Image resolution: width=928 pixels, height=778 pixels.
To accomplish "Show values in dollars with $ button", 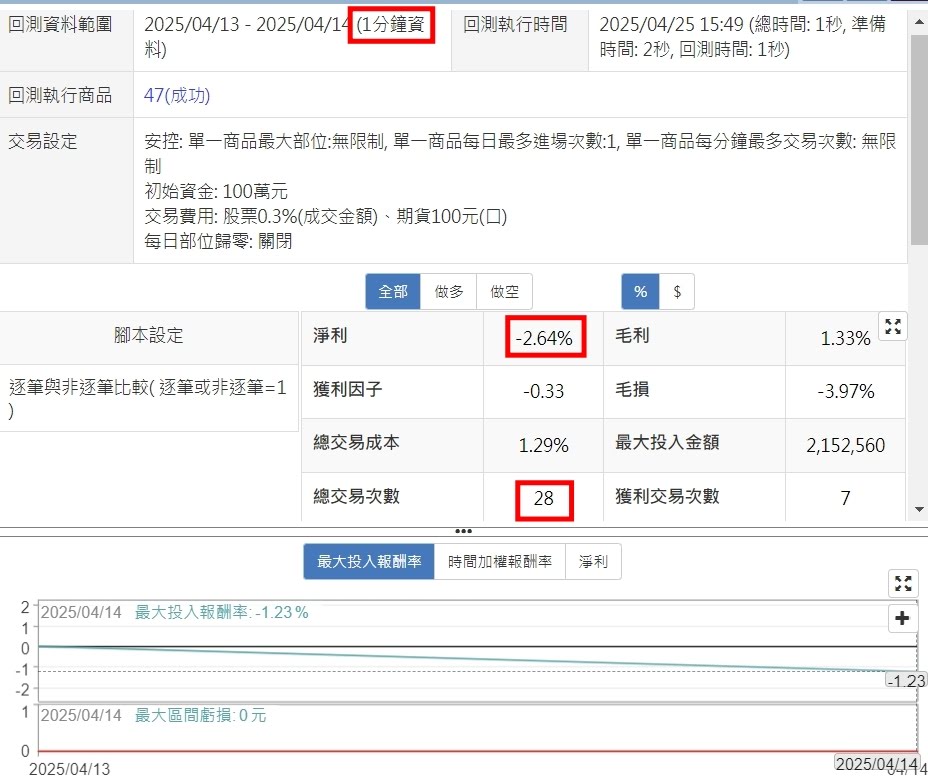I will click(x=677, y=292).
